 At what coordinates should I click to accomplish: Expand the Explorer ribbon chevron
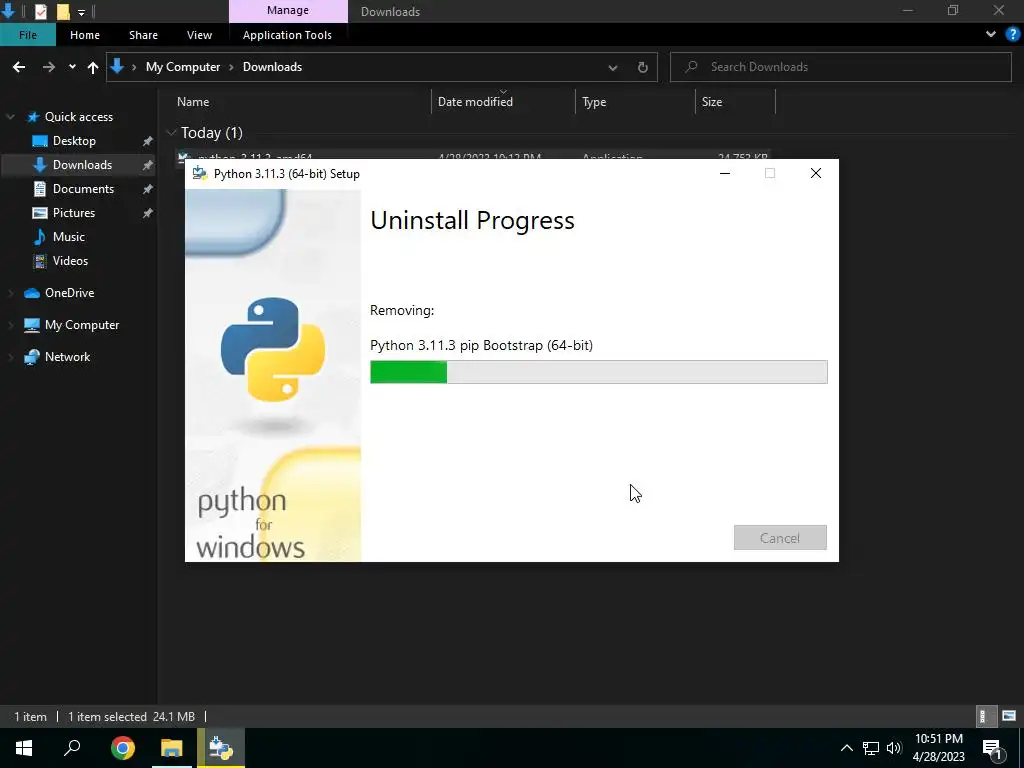tap(991, 34)
